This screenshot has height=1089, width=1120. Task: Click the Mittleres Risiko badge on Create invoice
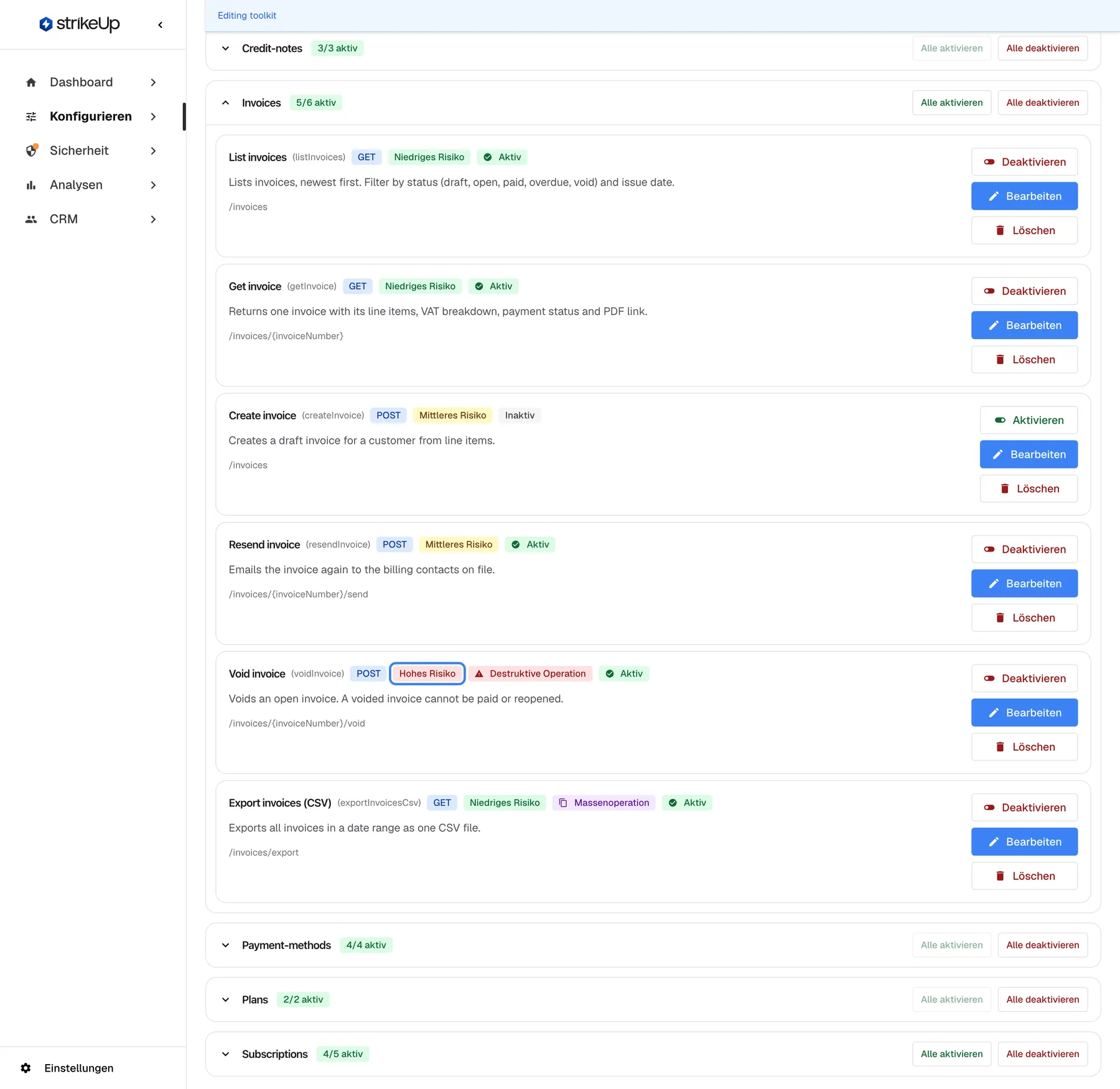click(453, 416)
